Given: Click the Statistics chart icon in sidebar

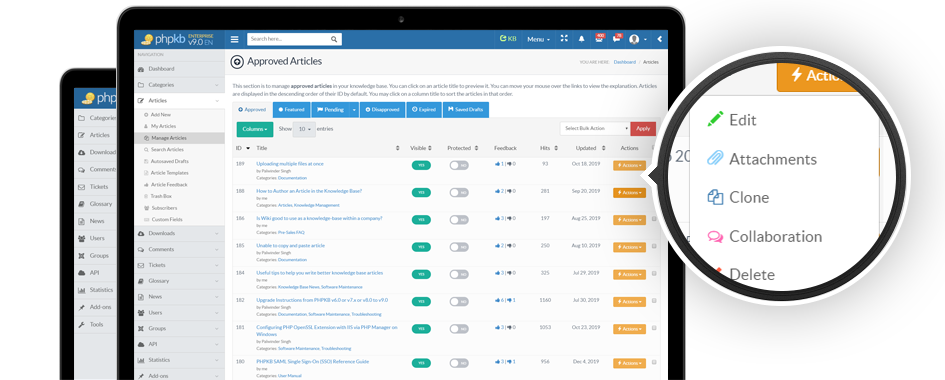Looking at the screenshot, I should pyautogui.click(x=141, y=360).
